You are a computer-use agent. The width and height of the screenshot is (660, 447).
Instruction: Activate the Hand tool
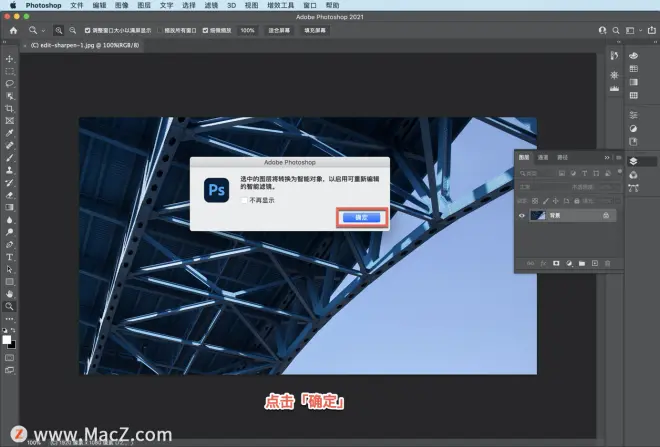coord(9,294)
